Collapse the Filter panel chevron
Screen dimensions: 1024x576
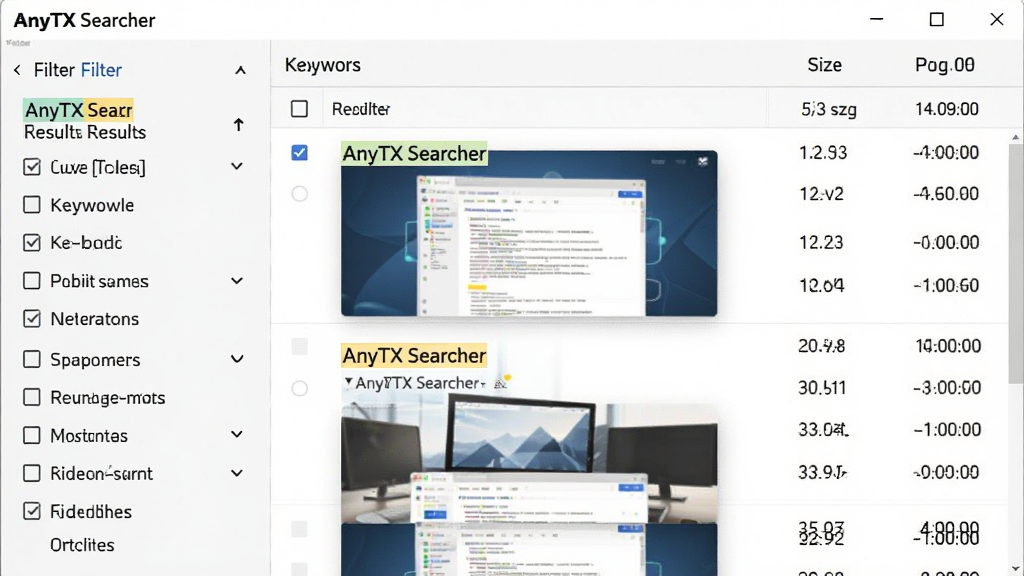(x=240, y=71)
